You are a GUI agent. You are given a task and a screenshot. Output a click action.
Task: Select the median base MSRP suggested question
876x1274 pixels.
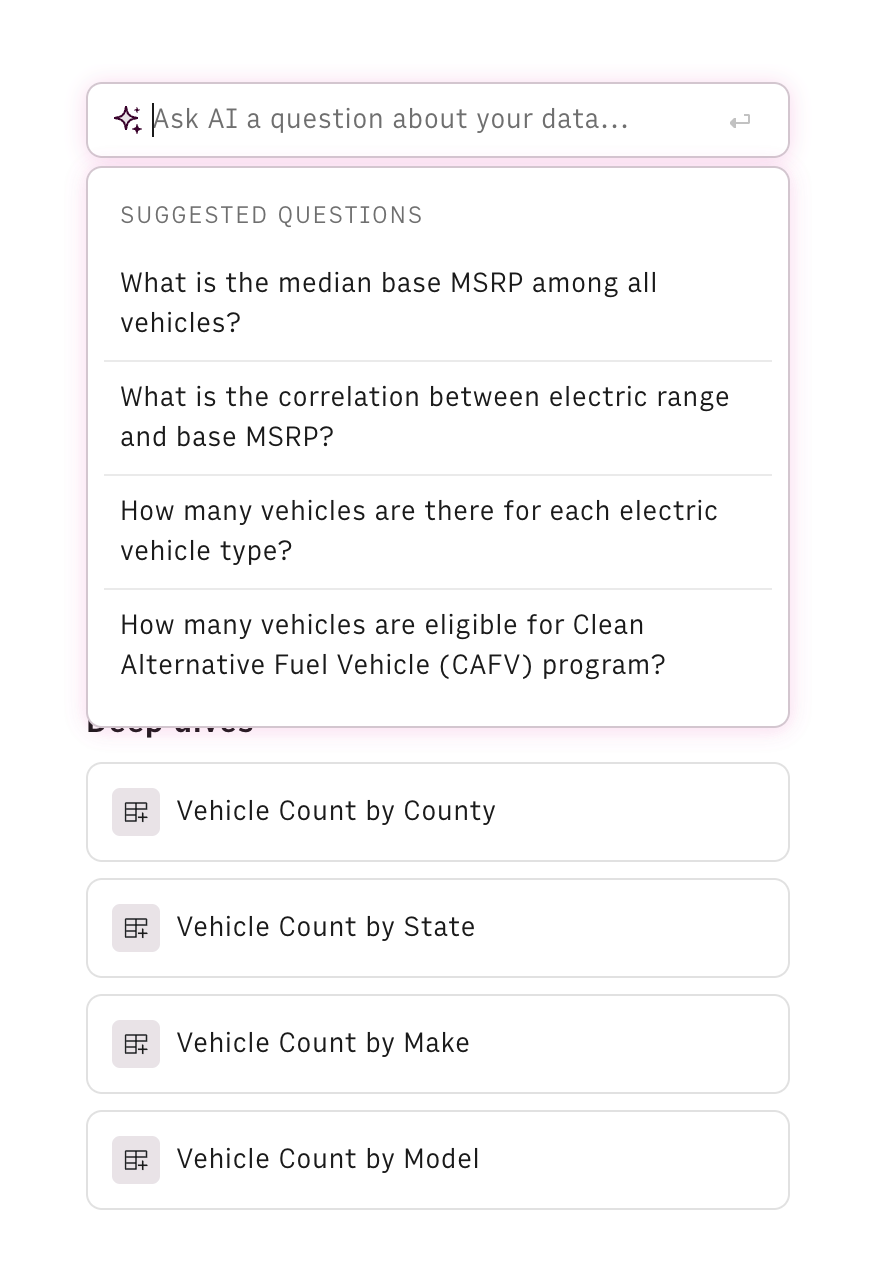click(x=388, y=302)
